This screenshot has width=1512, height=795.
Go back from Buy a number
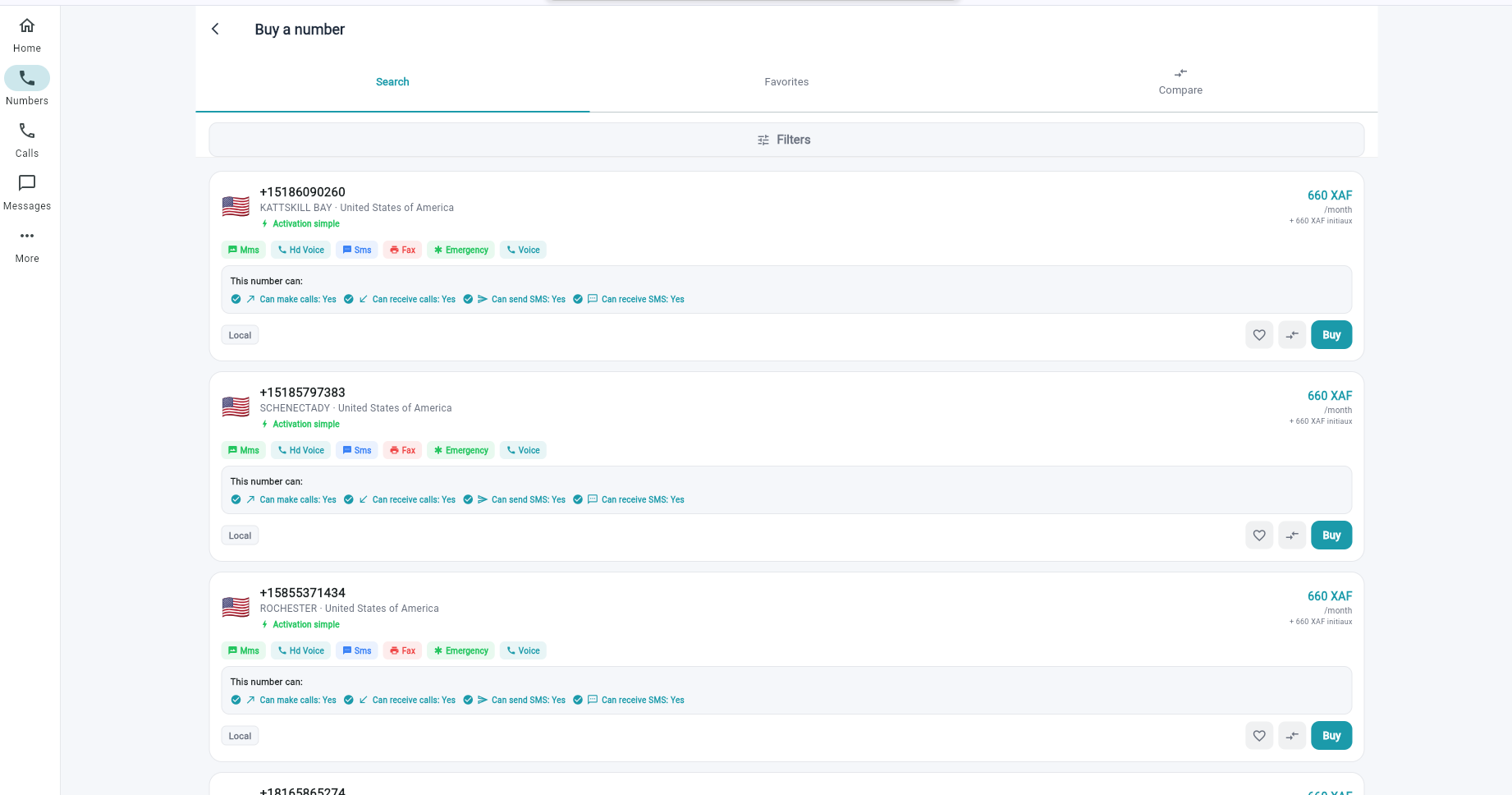pyautogui.click(x=215, y=29)
